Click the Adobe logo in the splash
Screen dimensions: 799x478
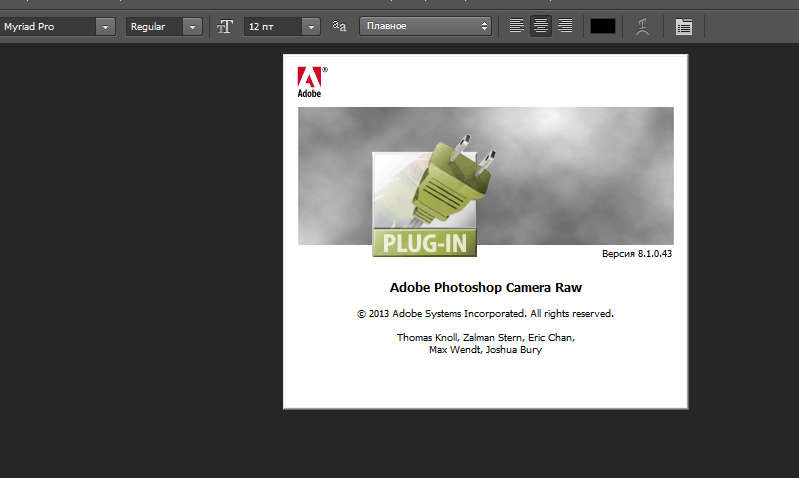(312, 82)
